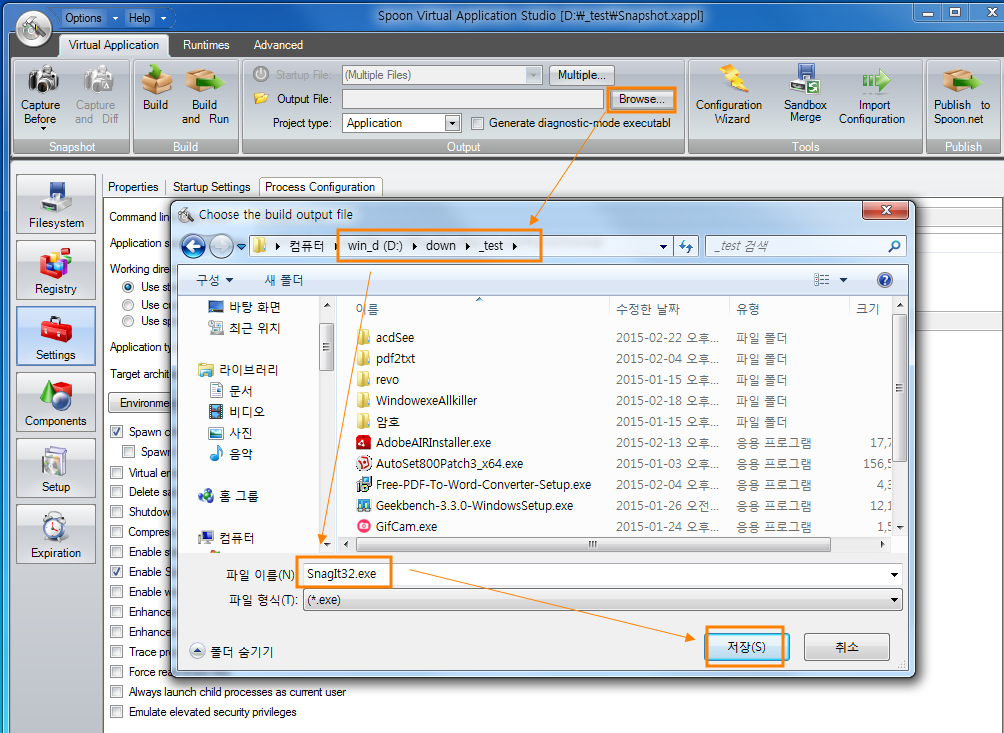Toggle Always launch child processes as current user
The width and height of the screenshot is (1004, 733).
coord(117,692)
